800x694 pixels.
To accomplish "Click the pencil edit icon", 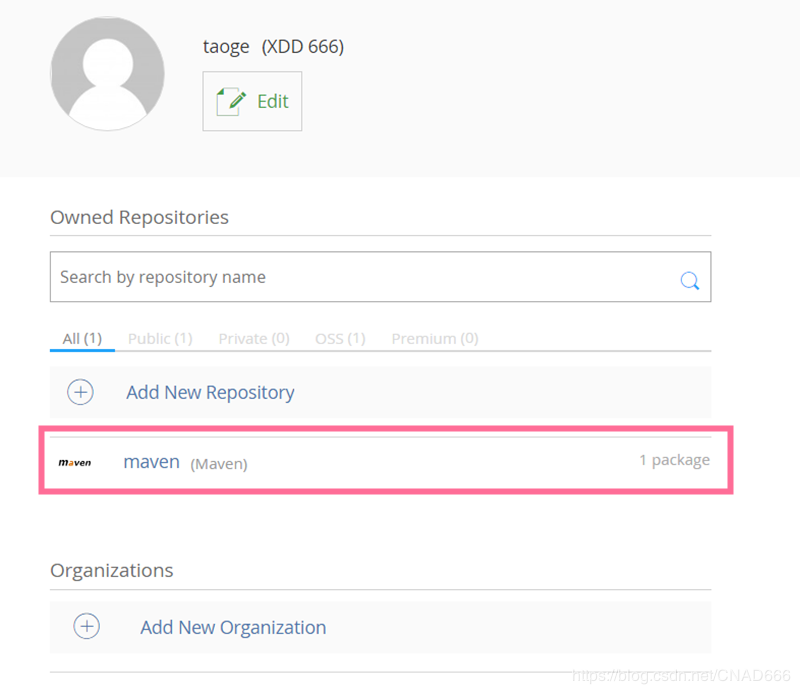I will point(231,101).
